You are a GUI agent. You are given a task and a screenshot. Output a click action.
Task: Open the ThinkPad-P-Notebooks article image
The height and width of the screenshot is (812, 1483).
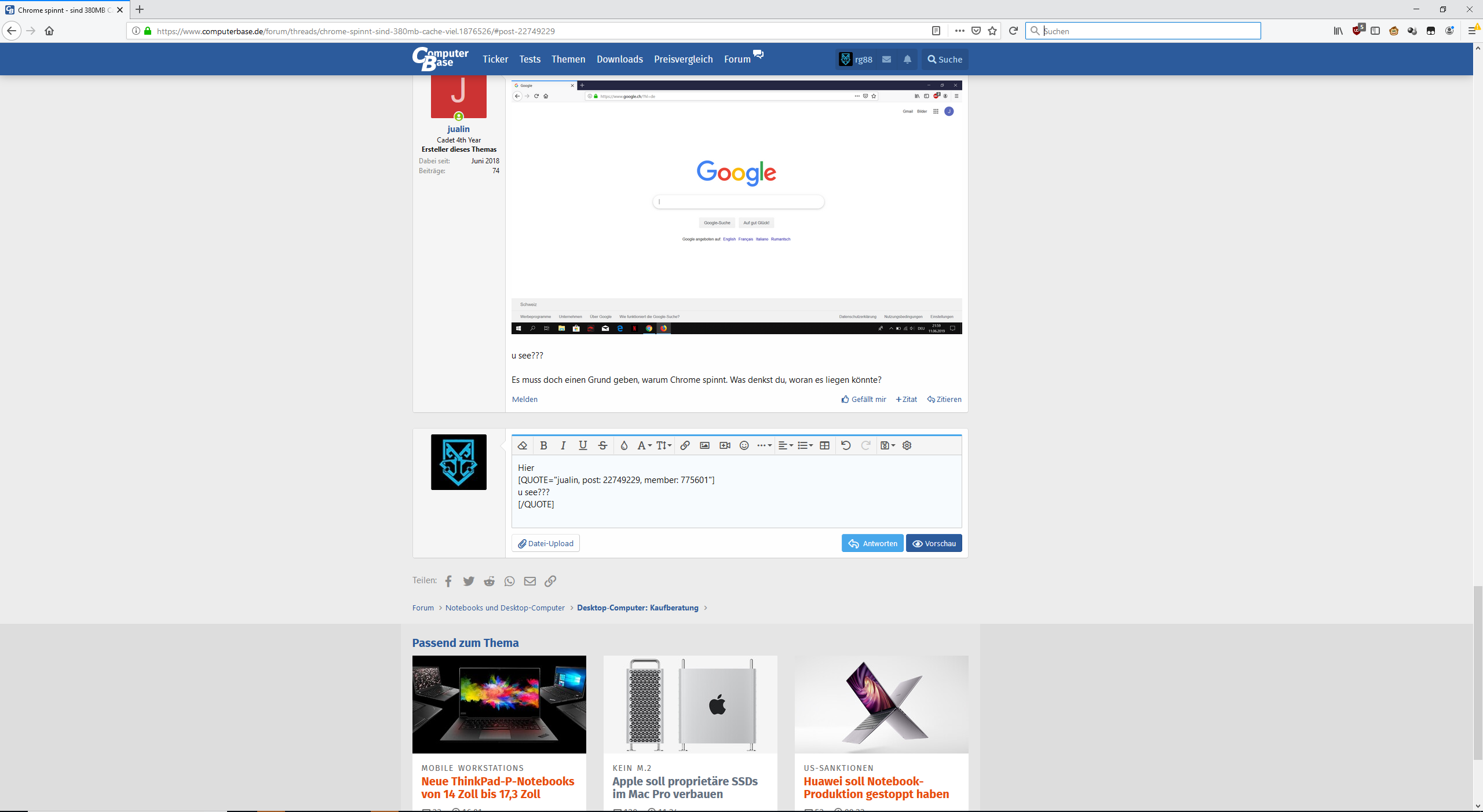point(499,704)
